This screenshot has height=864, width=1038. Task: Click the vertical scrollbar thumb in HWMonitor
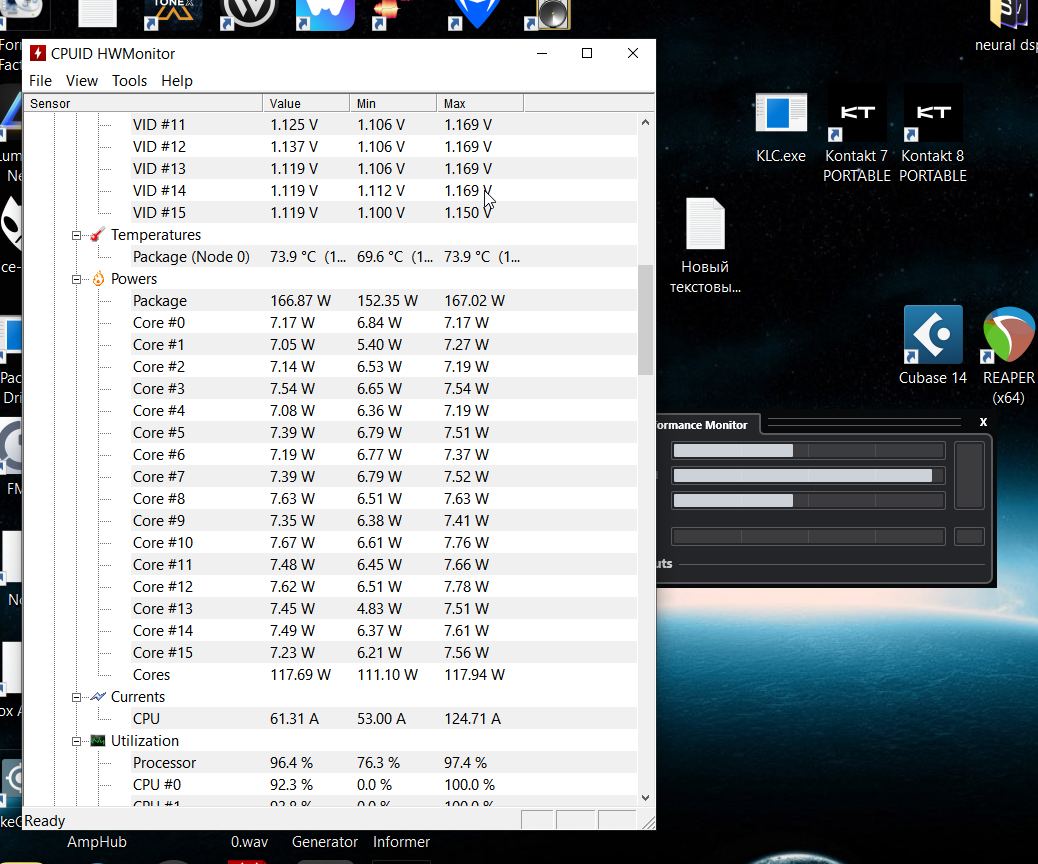pyautogui.click(x=645, y=320)
